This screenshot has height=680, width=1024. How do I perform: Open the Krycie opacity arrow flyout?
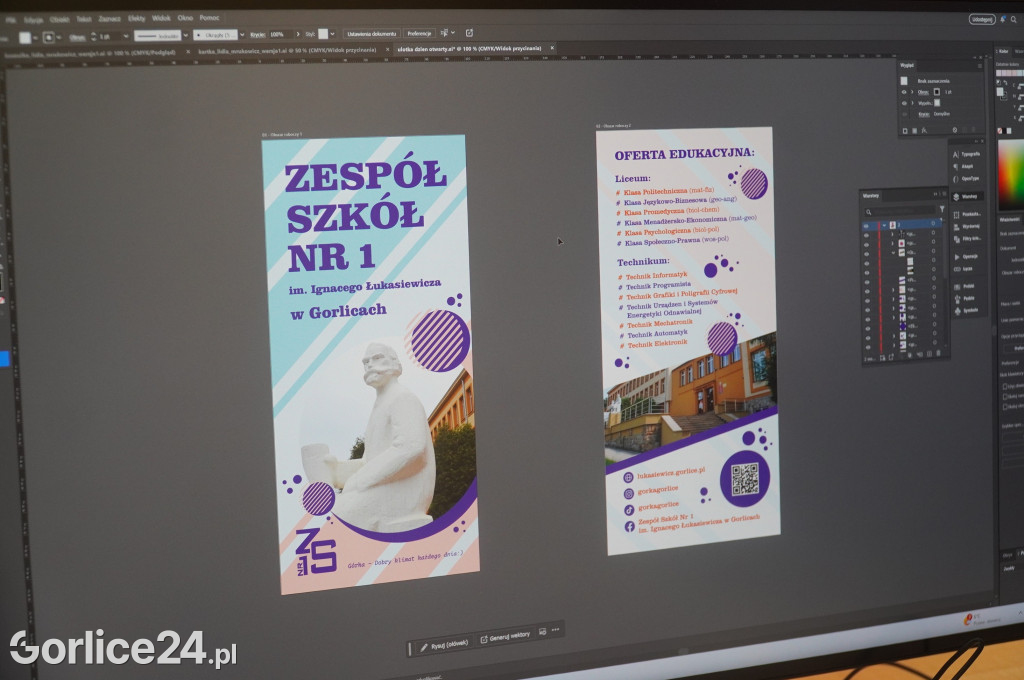pyautogui.click(x=298, y=34)
